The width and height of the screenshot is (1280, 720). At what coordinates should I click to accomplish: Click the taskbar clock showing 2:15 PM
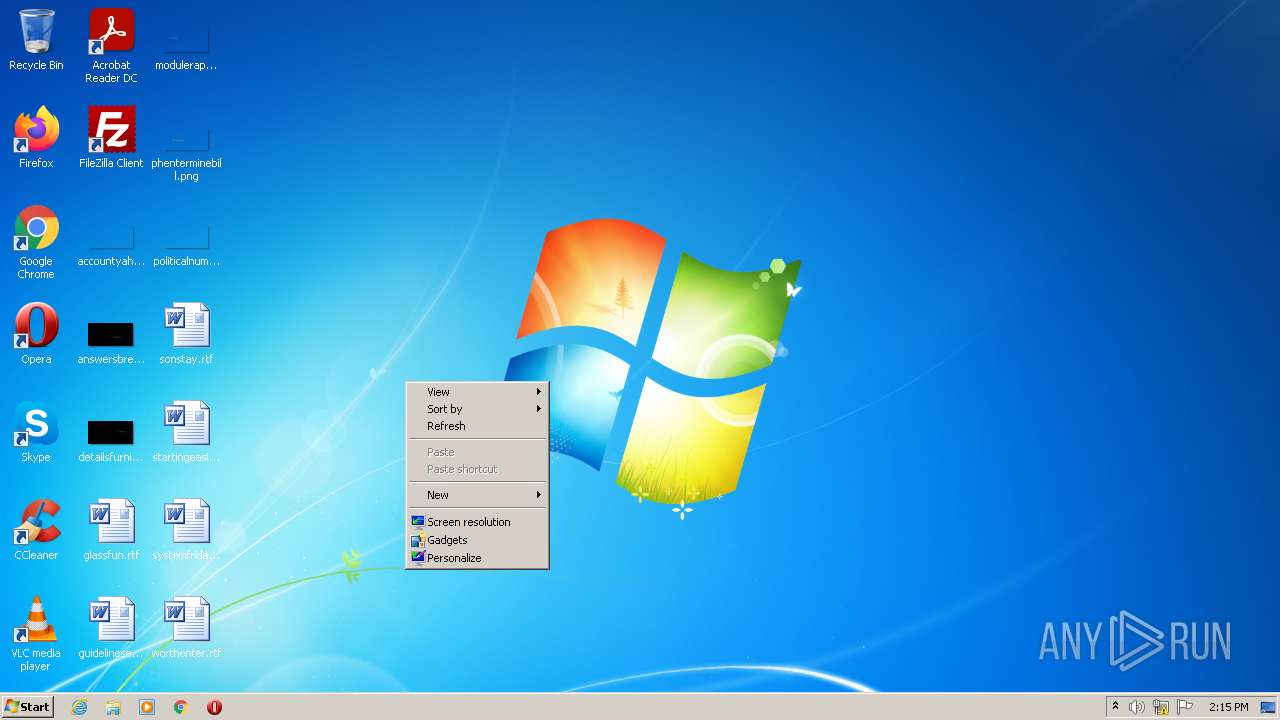tap(1228, 707)
